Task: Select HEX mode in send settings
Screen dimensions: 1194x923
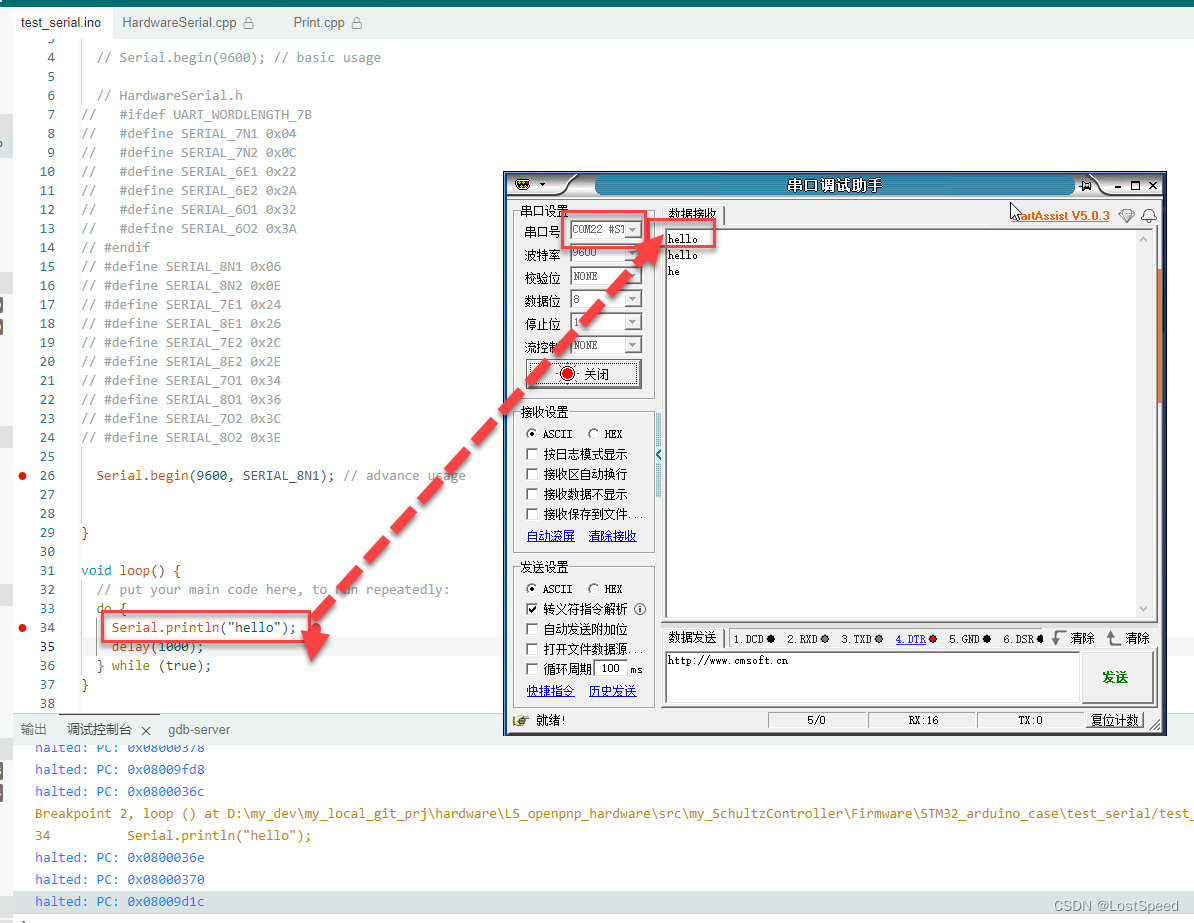Action: tap(593, 589)
